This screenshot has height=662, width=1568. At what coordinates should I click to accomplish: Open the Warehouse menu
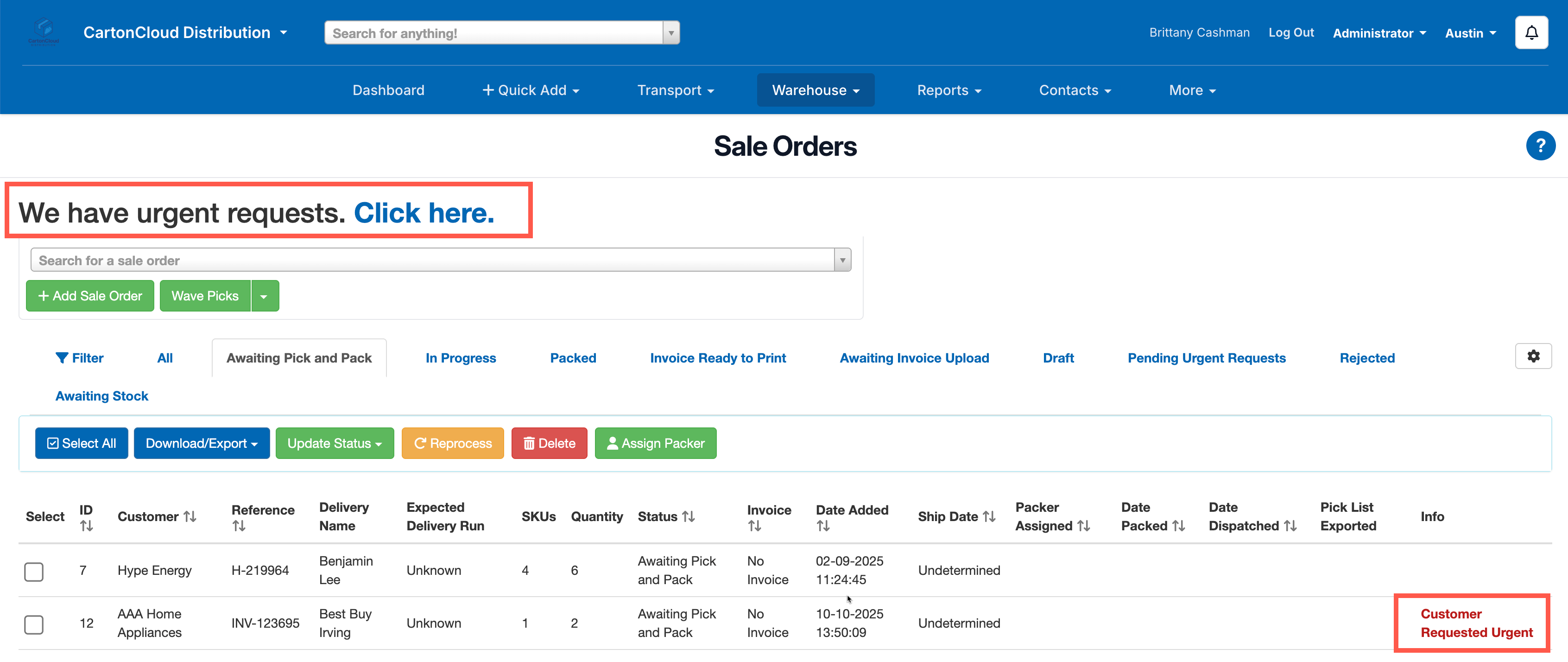[815, 90]
